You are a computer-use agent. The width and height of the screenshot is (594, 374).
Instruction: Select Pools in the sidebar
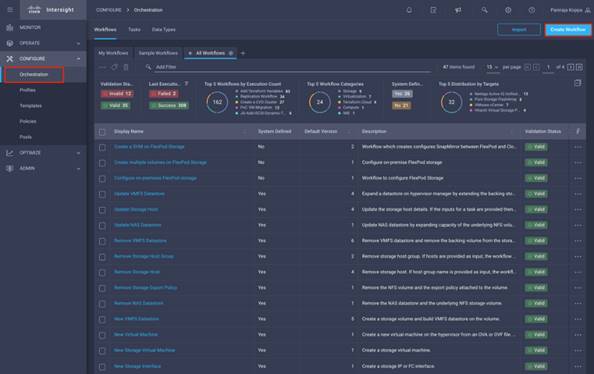tap(26, 137)
